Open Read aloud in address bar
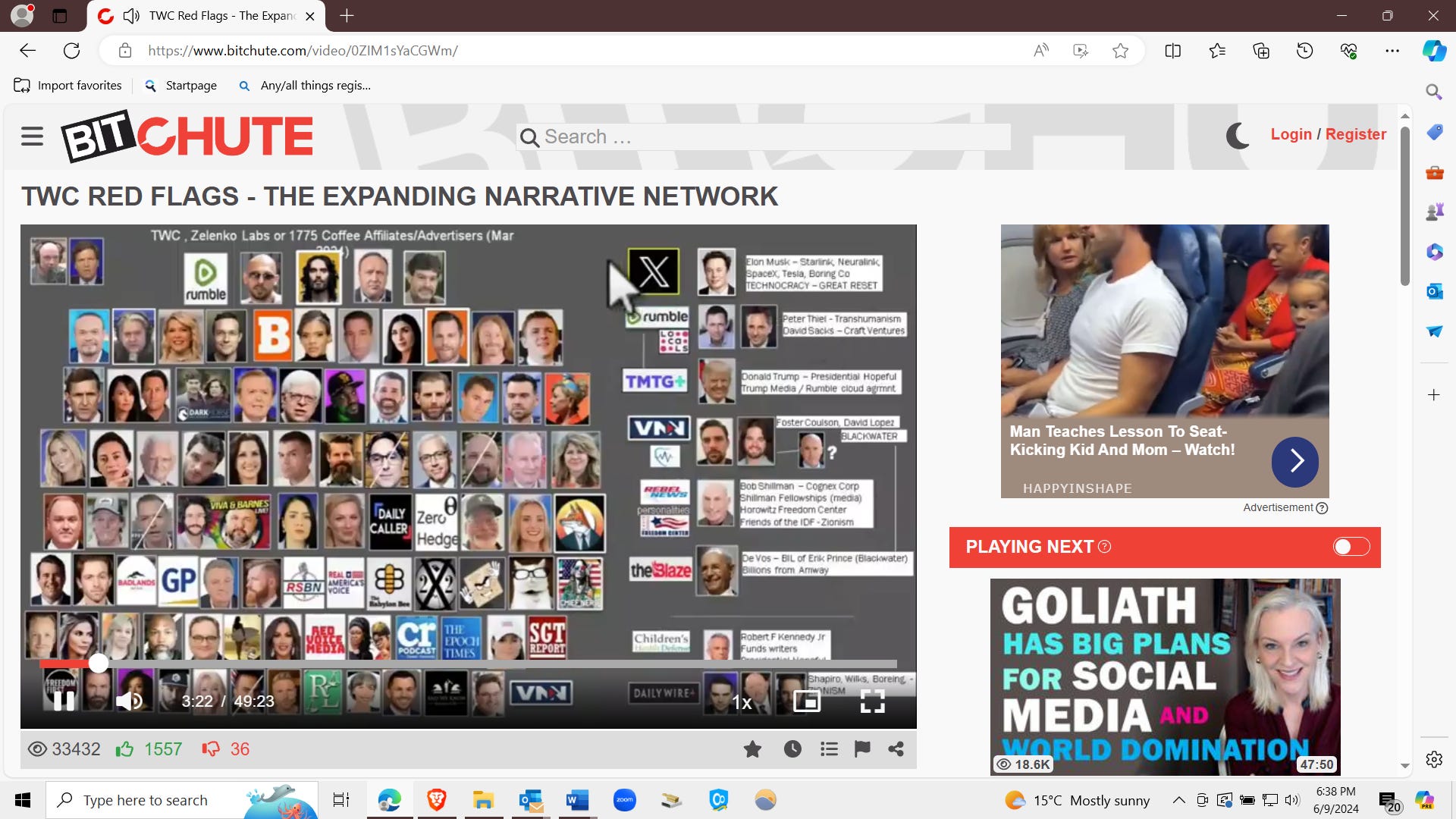This screenshot has height=819, width=1456. (1041, 51)
